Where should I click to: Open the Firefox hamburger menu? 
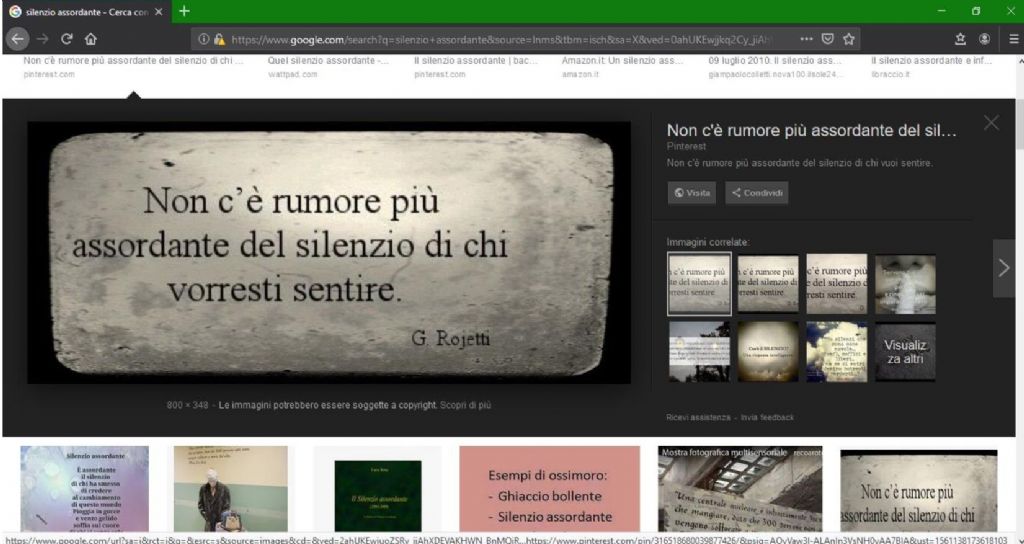[x=1013, y=39]
